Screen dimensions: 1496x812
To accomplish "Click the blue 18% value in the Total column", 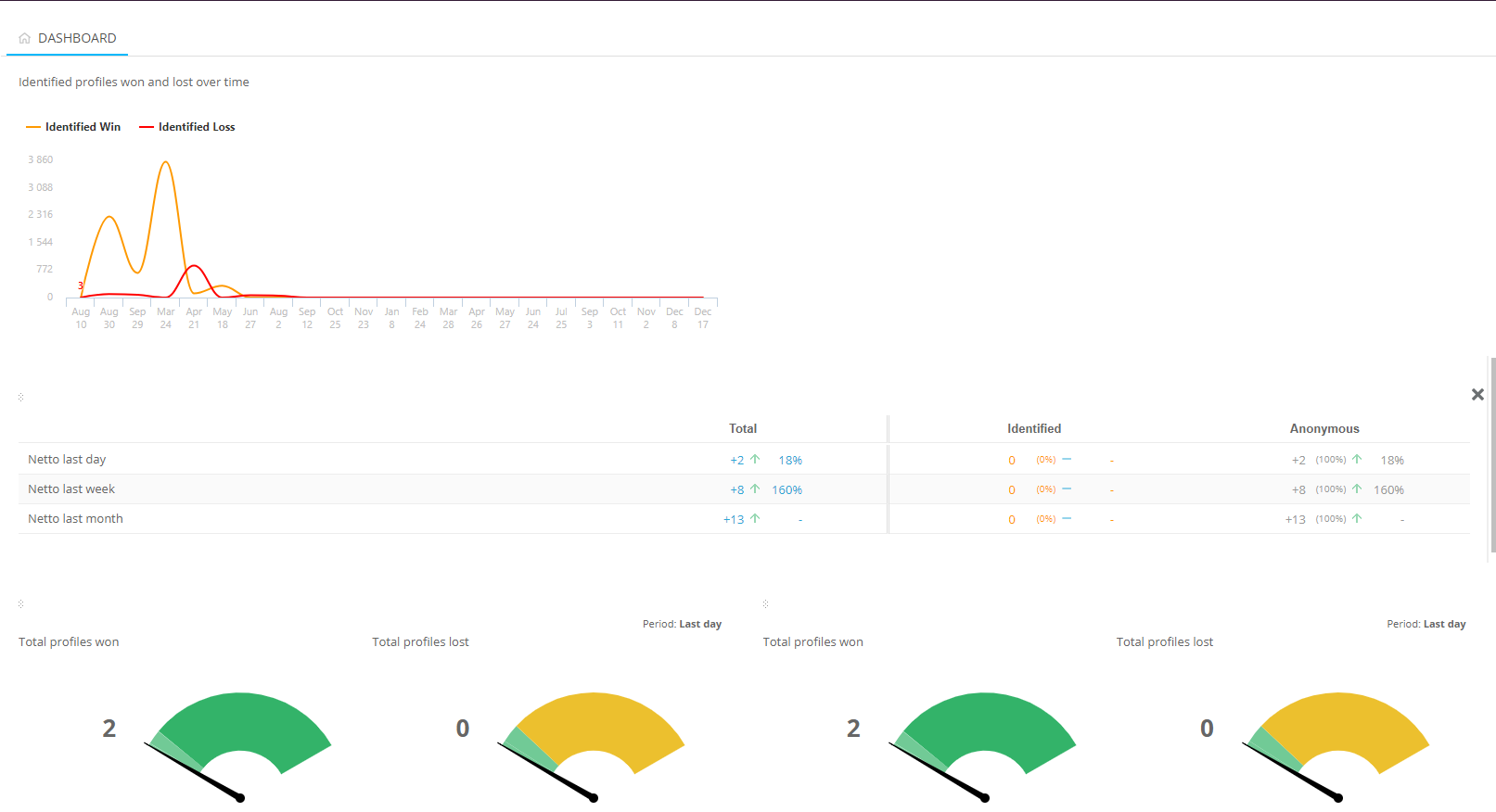I will point(790,461).
